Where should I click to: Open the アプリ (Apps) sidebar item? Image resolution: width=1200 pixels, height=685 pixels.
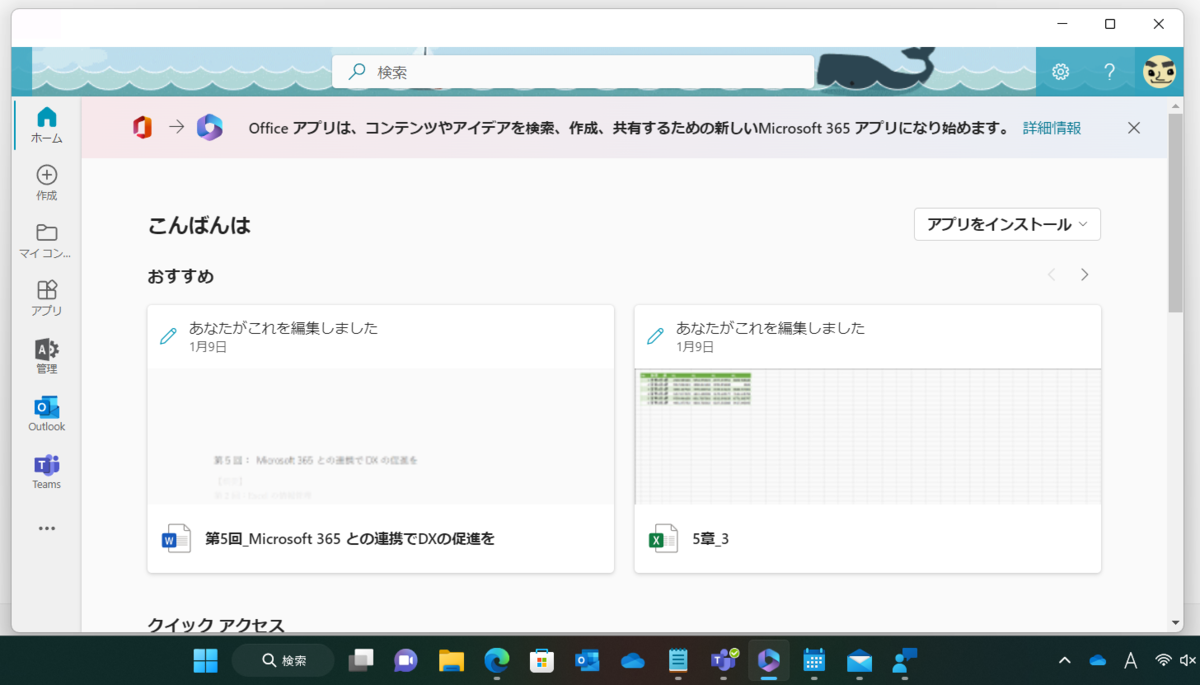click(x=46, y=298)
